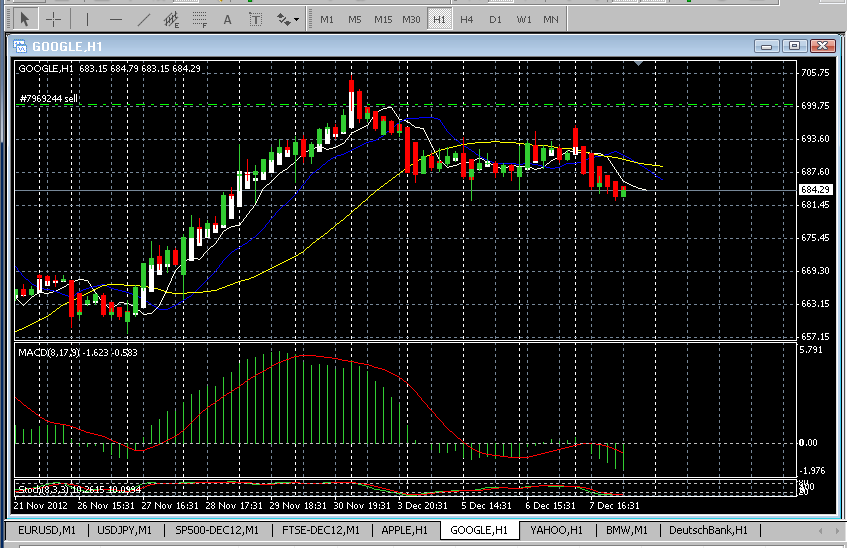Switch to W1 weekly timeframe

[x=523, y=19]
